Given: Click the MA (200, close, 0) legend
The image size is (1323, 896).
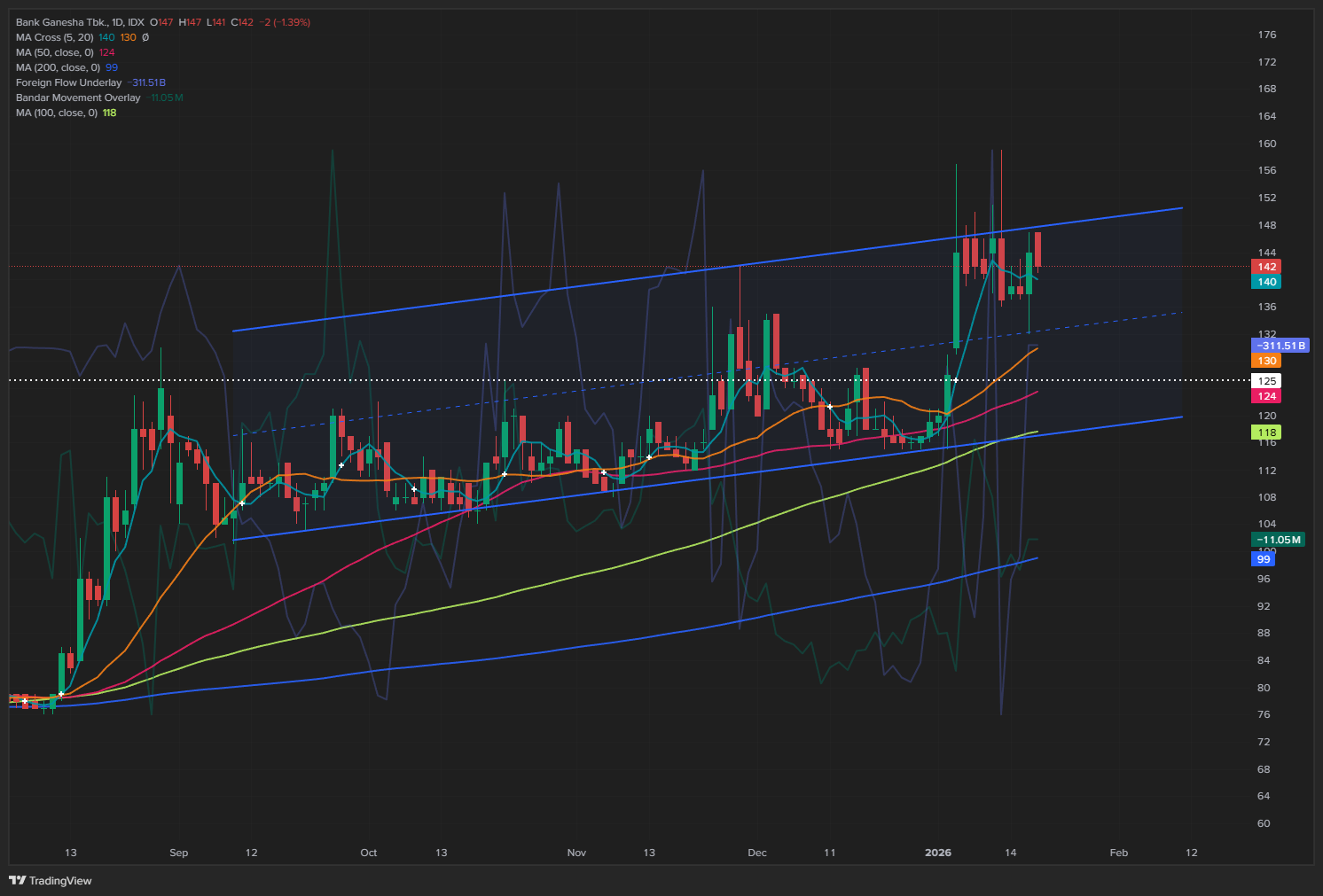Looking at the screenshot, I should pos(58,67).
